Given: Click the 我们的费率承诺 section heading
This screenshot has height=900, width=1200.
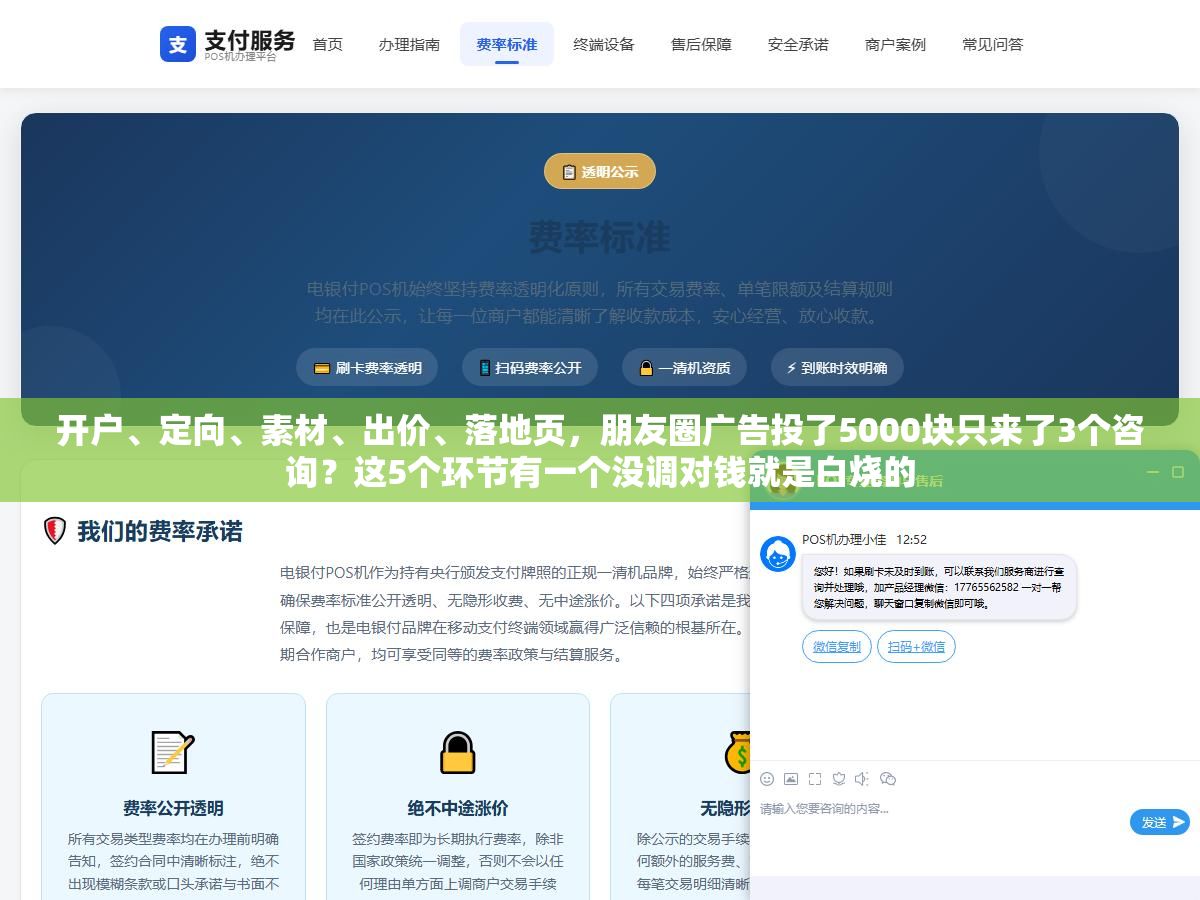Looking at the screenshot, I should point(160,531).
